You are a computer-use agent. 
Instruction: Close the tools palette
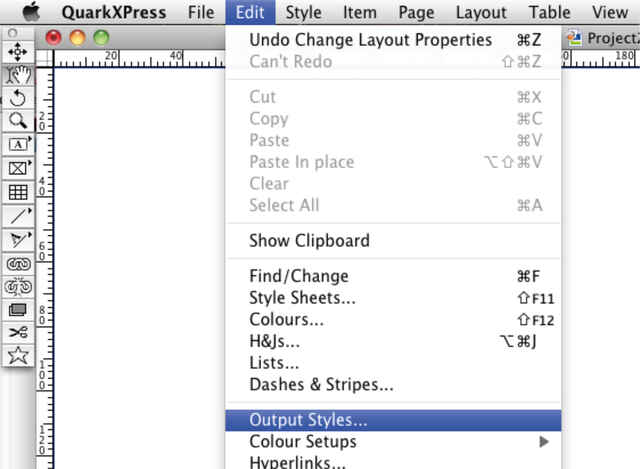click(12, 33)
